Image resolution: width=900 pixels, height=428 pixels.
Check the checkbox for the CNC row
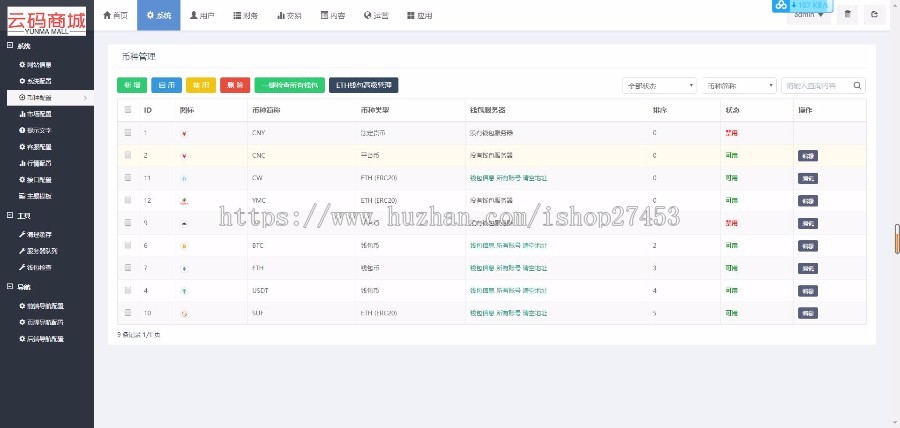pyautogui.click(x=128, y=155)
